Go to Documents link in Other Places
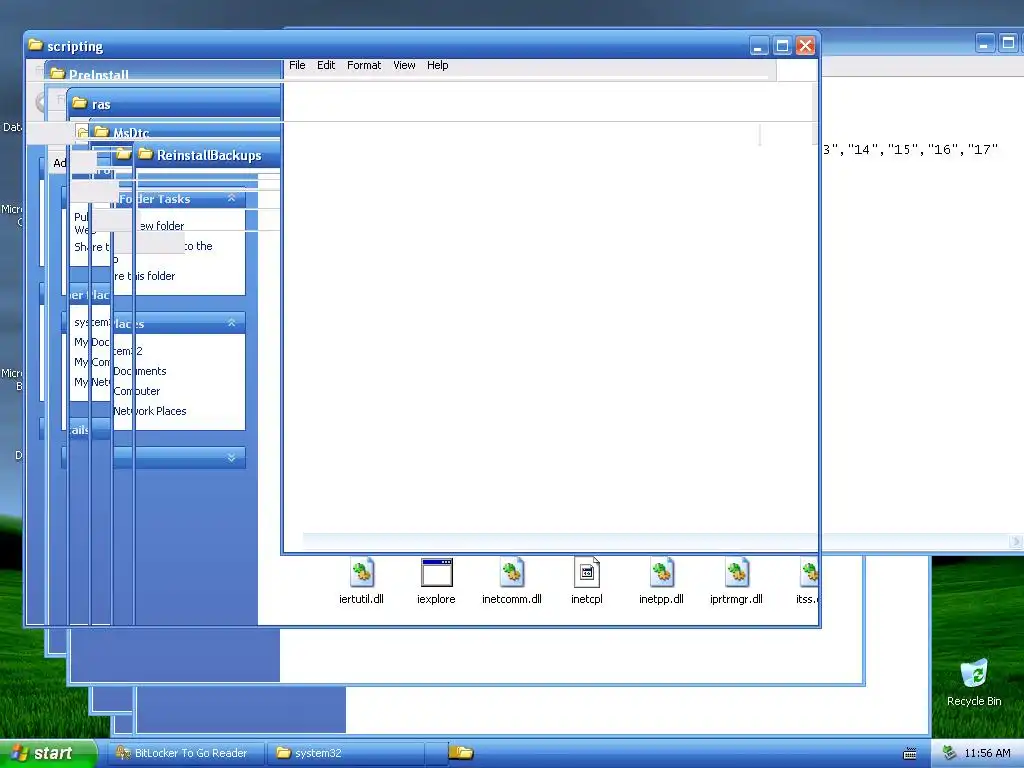 140,371
